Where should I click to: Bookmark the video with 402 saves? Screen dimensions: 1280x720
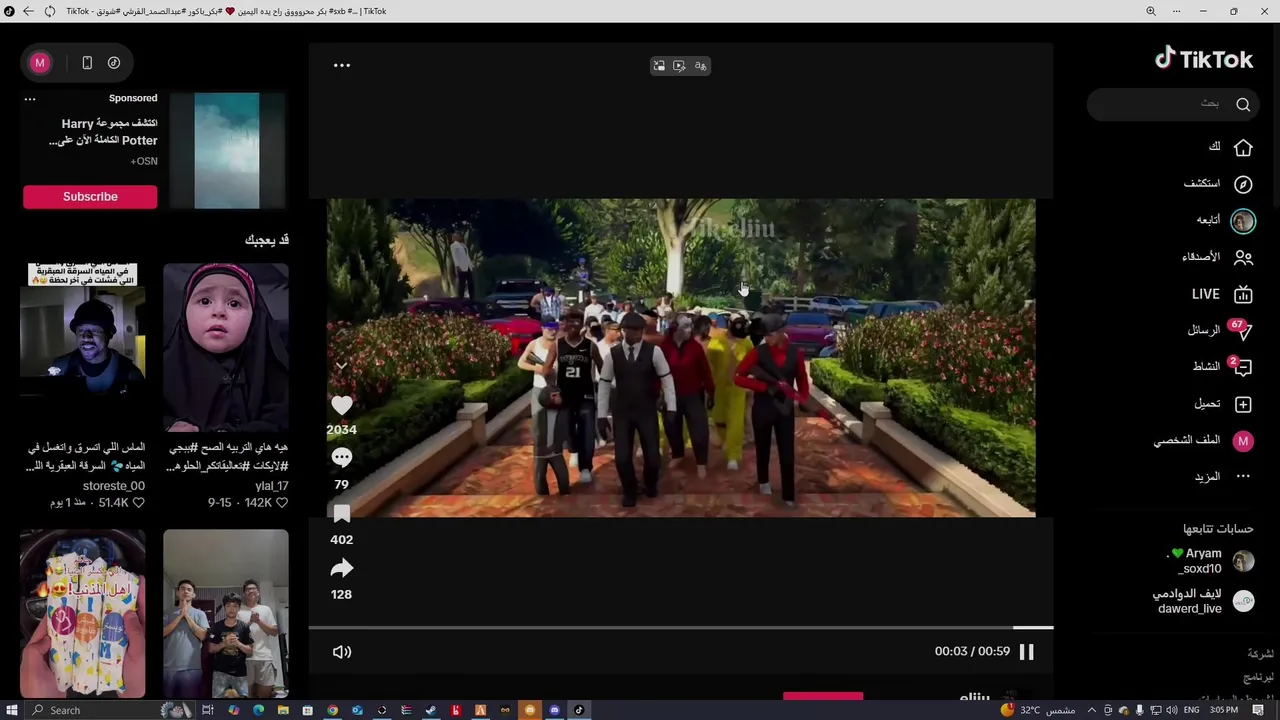tap(342, 514)
